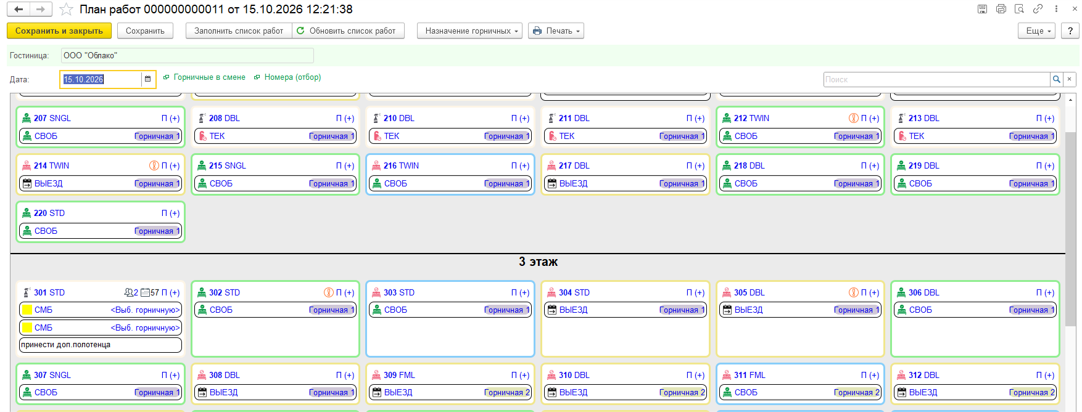The height and width of the screenshot is (412, 1082).
Task: Open the Еще dropdown menu
Action: (1038, 31)
